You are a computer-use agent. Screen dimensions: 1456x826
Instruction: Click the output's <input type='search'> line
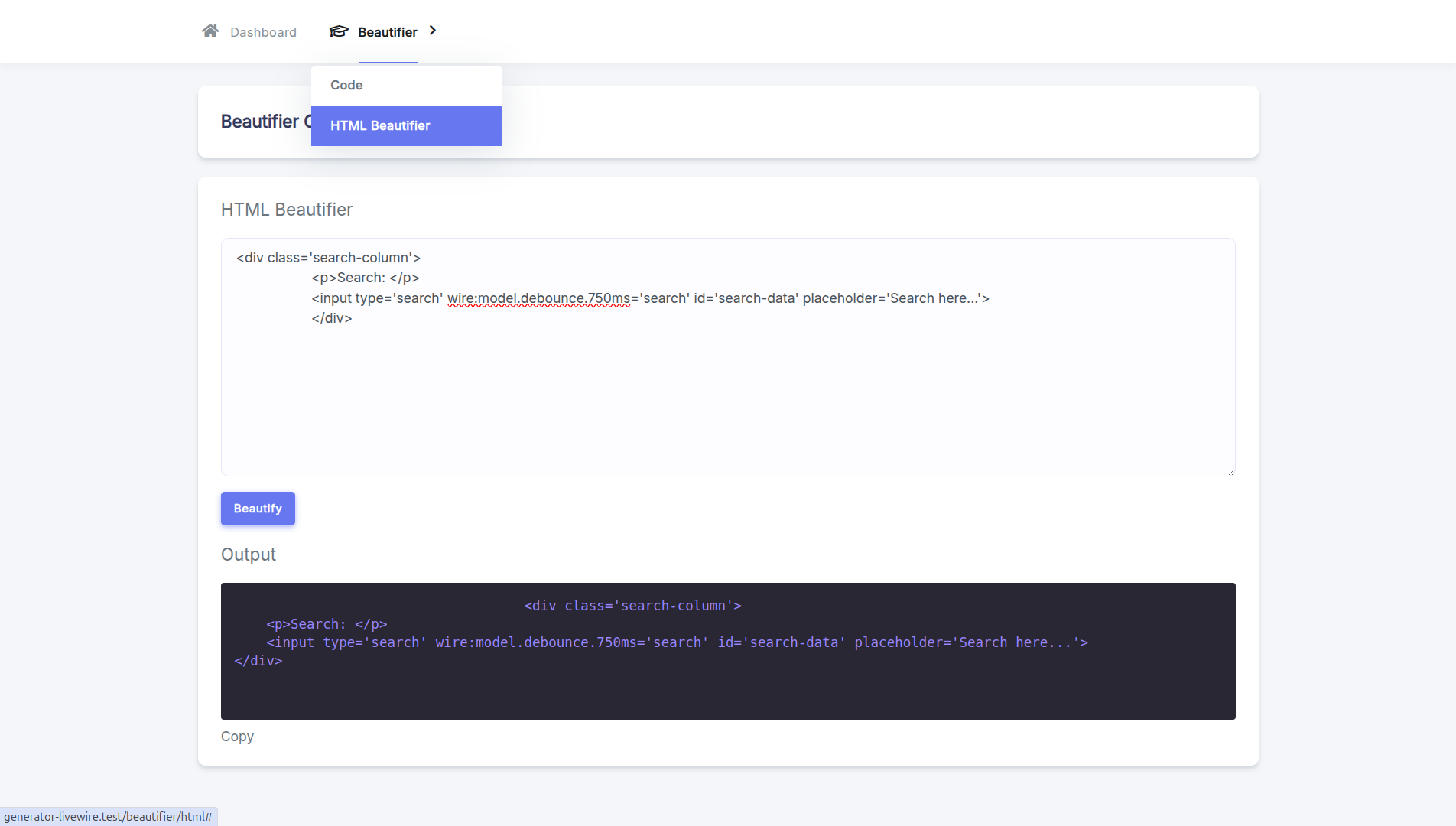676,642
